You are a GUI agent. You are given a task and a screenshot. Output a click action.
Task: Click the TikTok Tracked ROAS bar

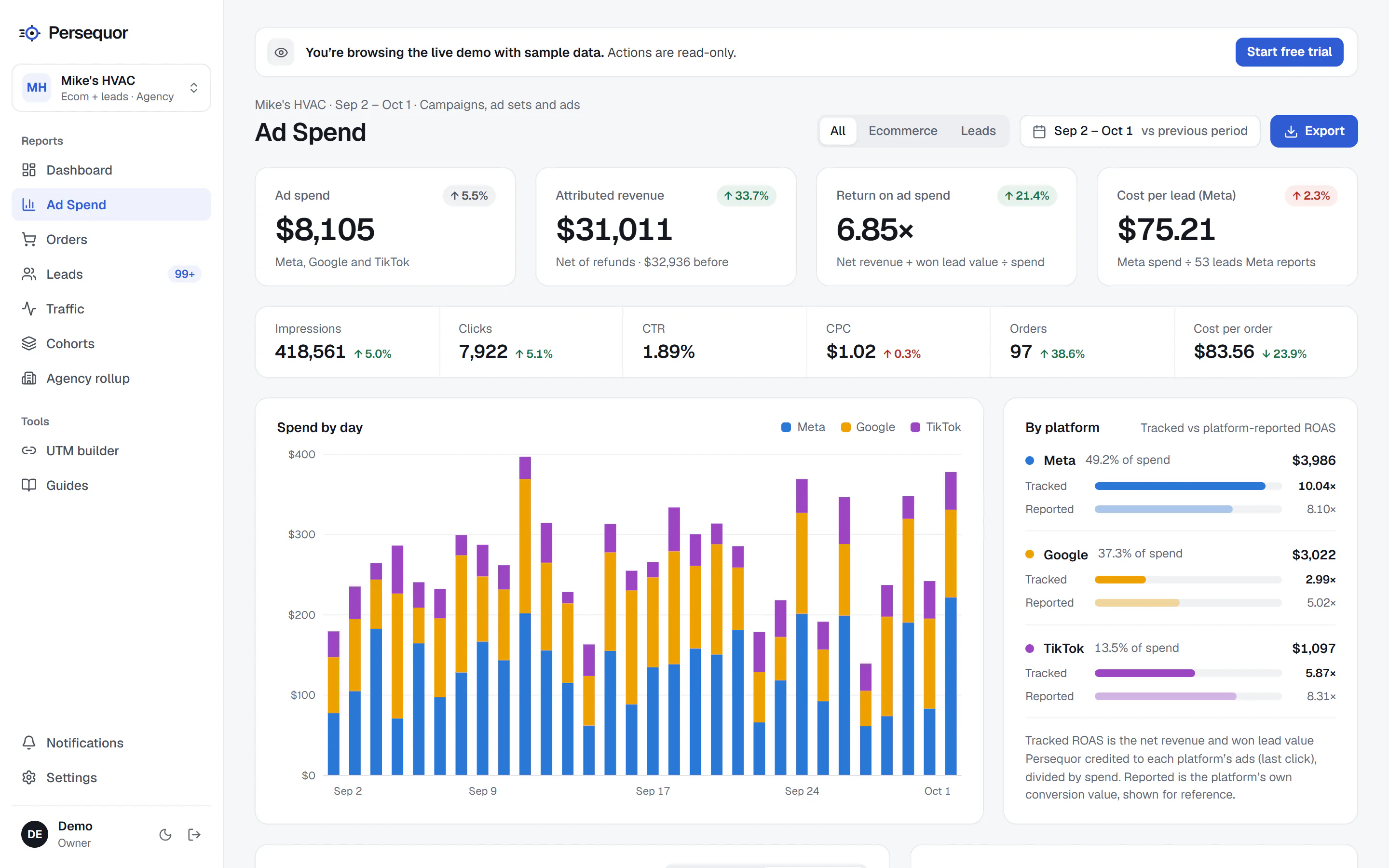pyautogui.click(x=1144, y=673)
